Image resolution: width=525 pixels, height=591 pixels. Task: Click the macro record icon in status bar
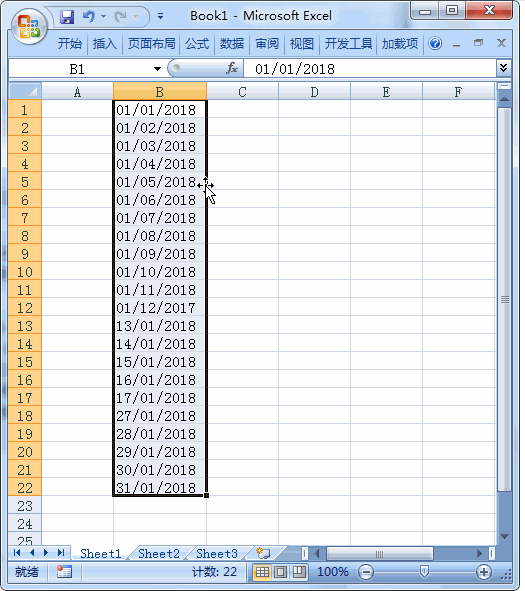tap(64, 571)
